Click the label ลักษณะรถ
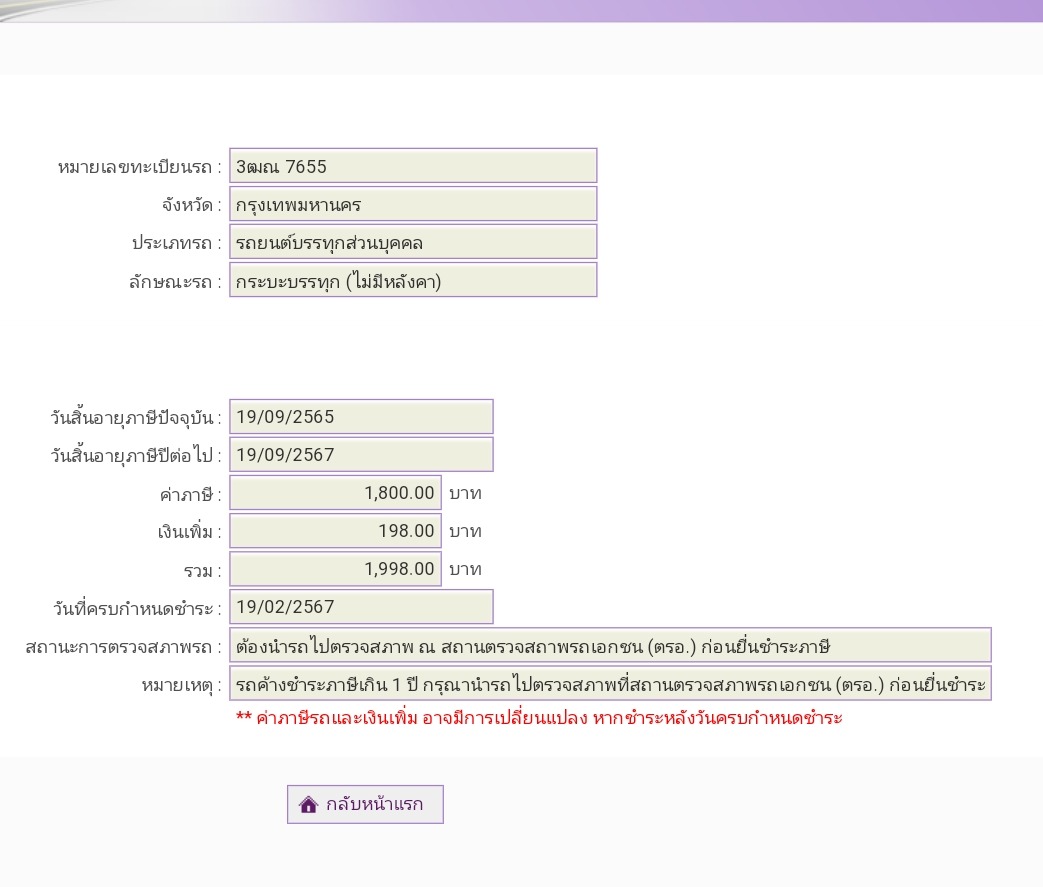 point(175,281)
